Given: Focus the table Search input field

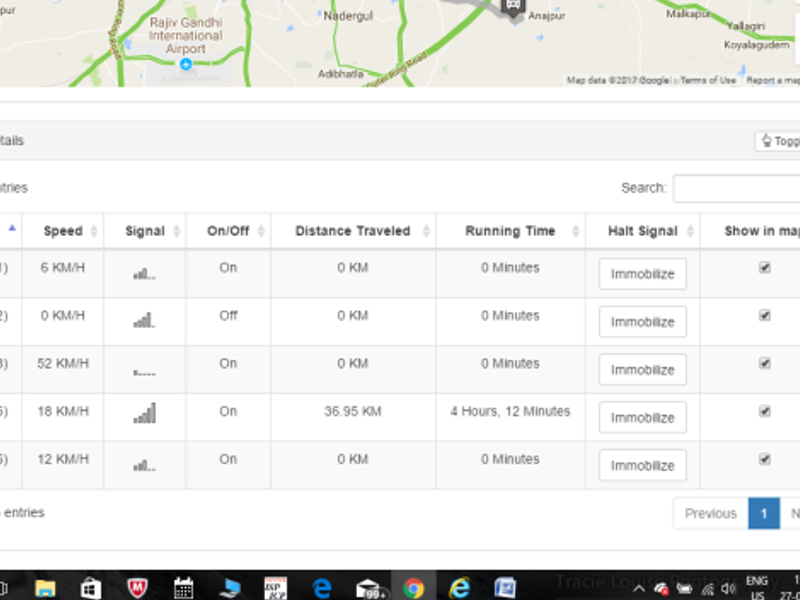Looking at the screenshot, I should (x=737, y=188).
